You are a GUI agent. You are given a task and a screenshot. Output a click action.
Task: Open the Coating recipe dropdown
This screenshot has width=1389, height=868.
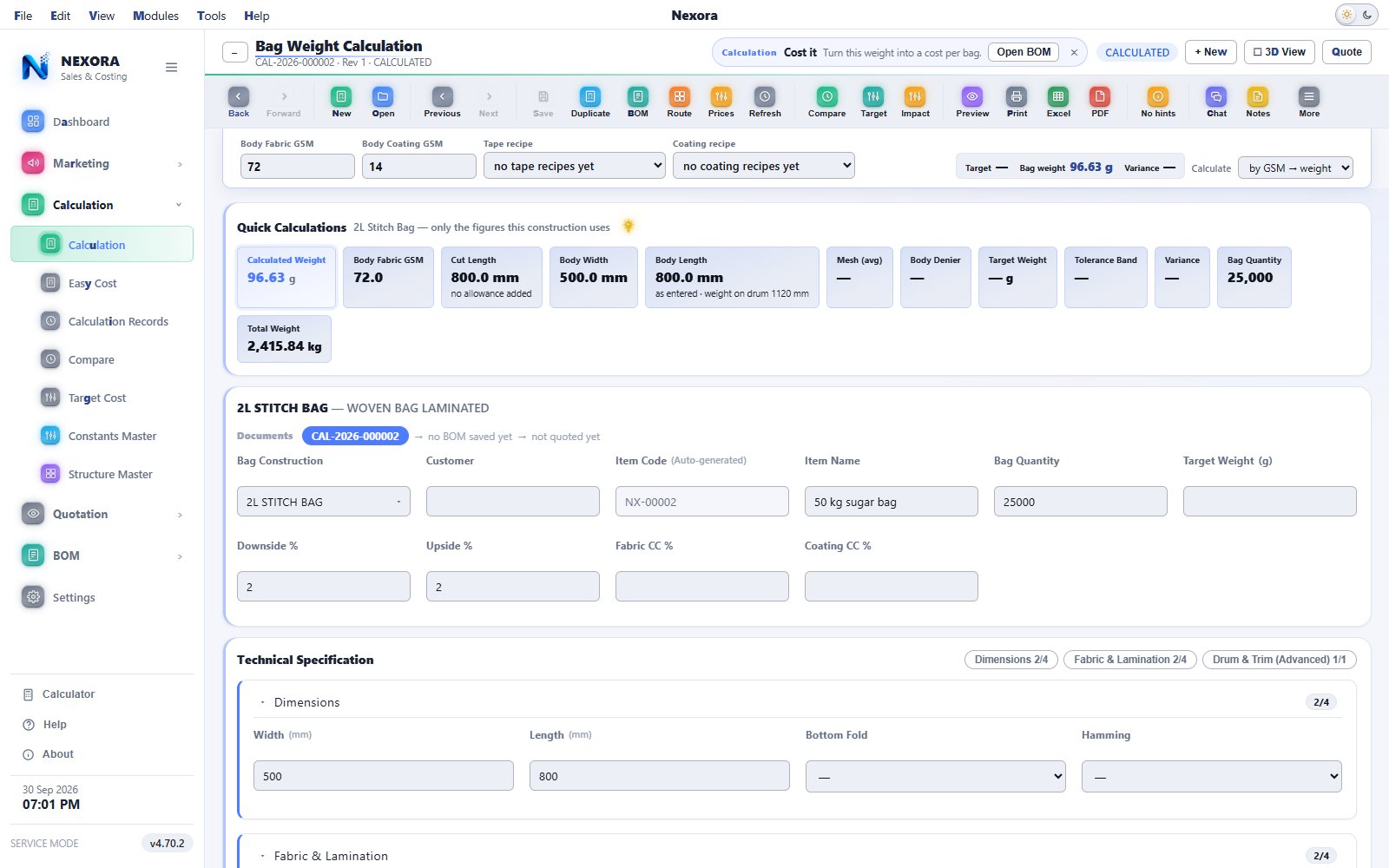763,166
